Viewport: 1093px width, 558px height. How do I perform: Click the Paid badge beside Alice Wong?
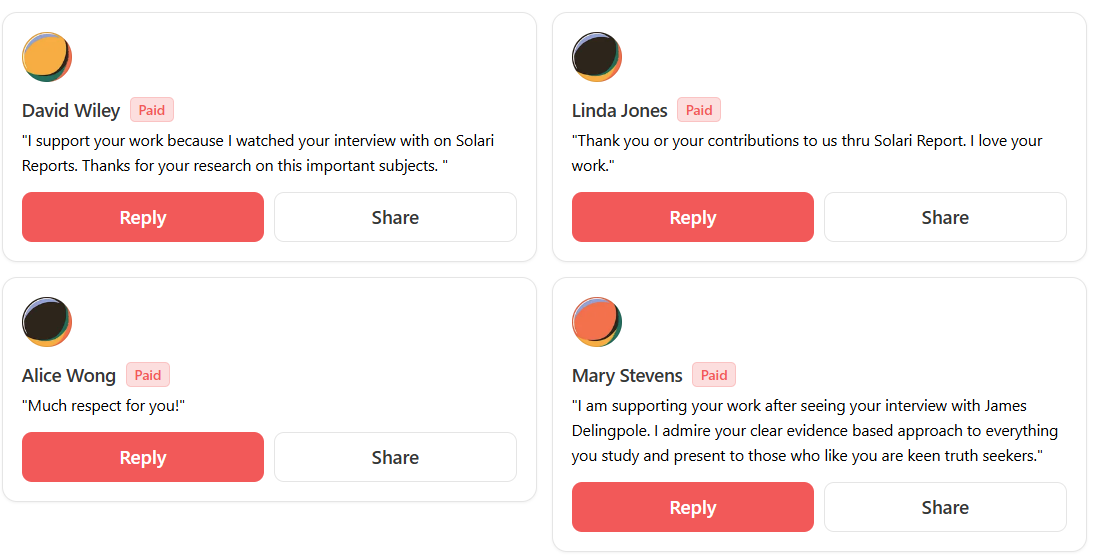pyautogui.click(x=148, y=375)
